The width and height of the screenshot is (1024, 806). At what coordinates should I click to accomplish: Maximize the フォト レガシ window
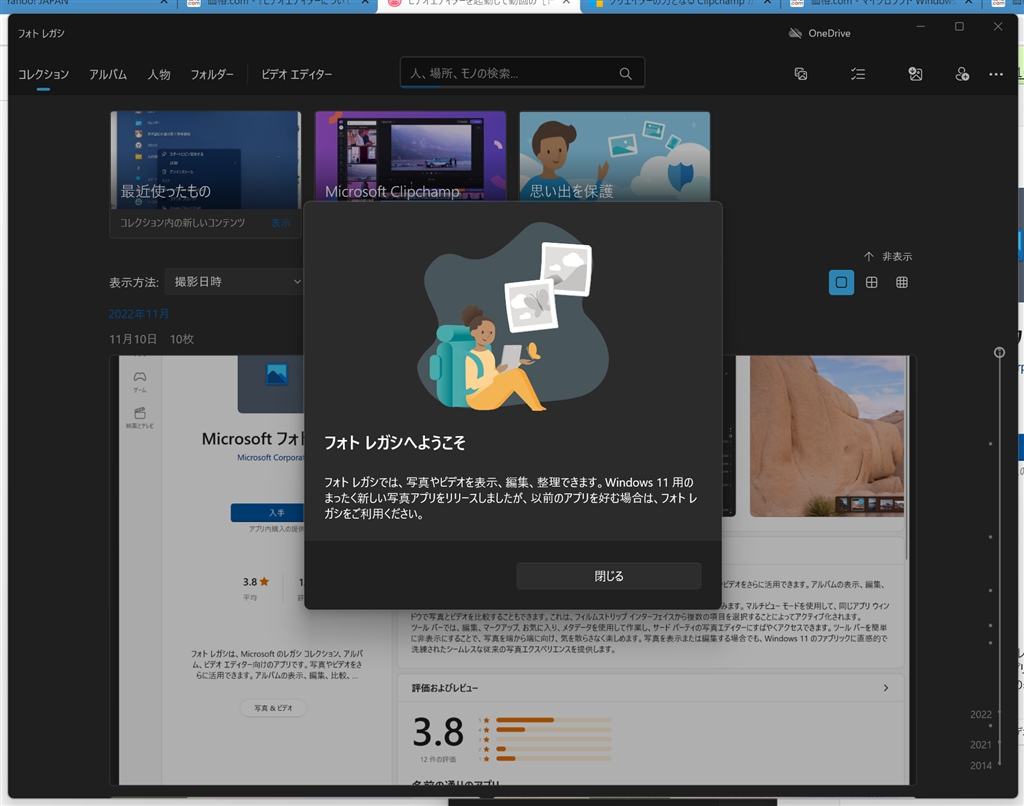[959, 27]
